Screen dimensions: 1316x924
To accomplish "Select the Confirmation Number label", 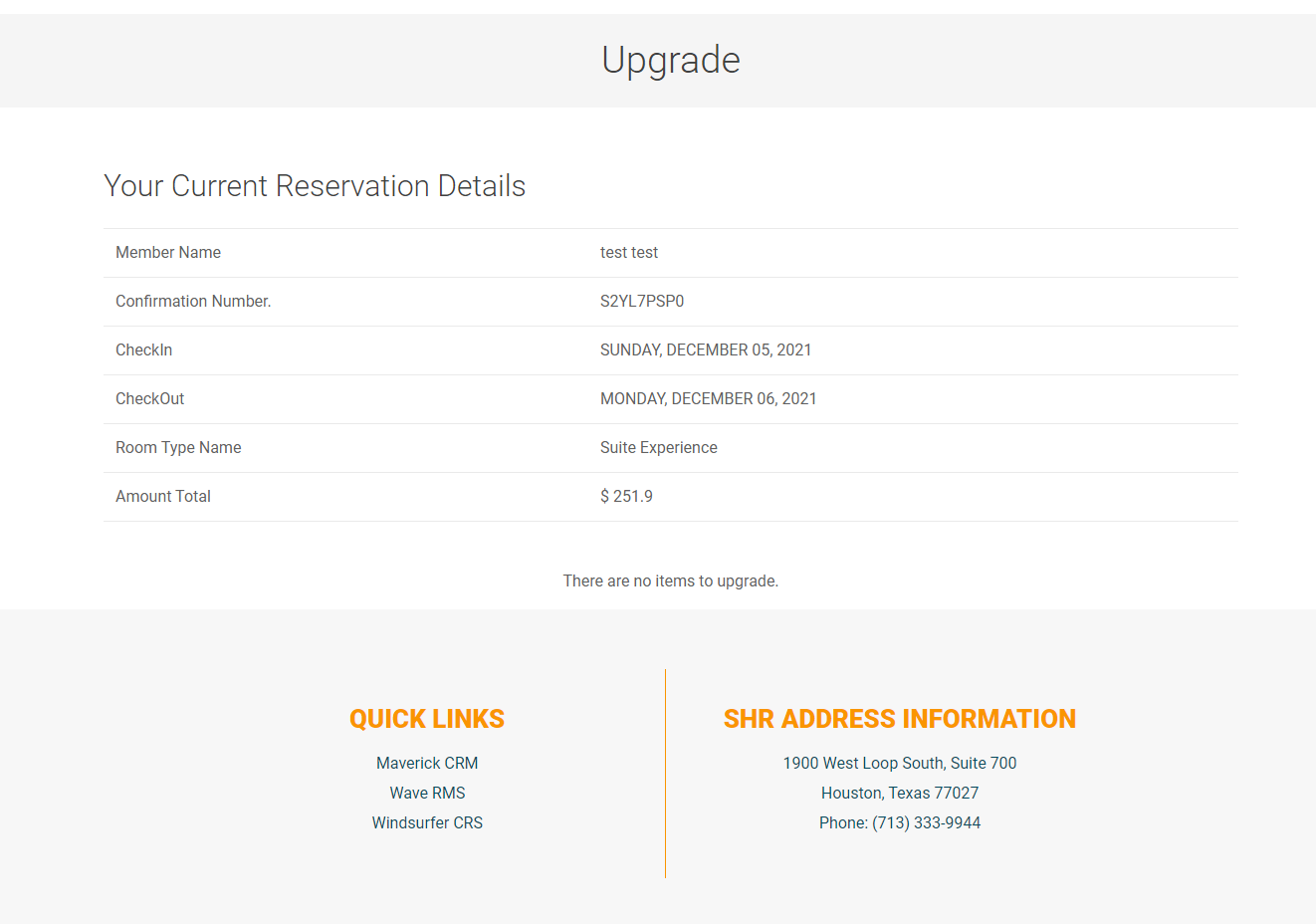I will pos(193,301).
